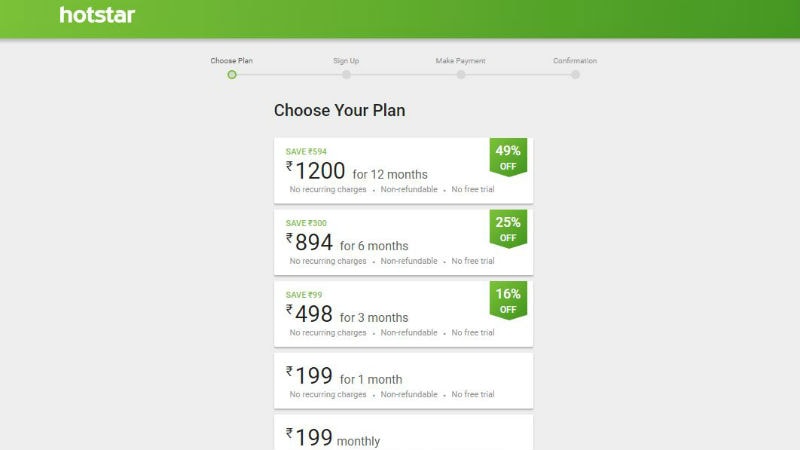Click the Sign Up step circle

346,74
